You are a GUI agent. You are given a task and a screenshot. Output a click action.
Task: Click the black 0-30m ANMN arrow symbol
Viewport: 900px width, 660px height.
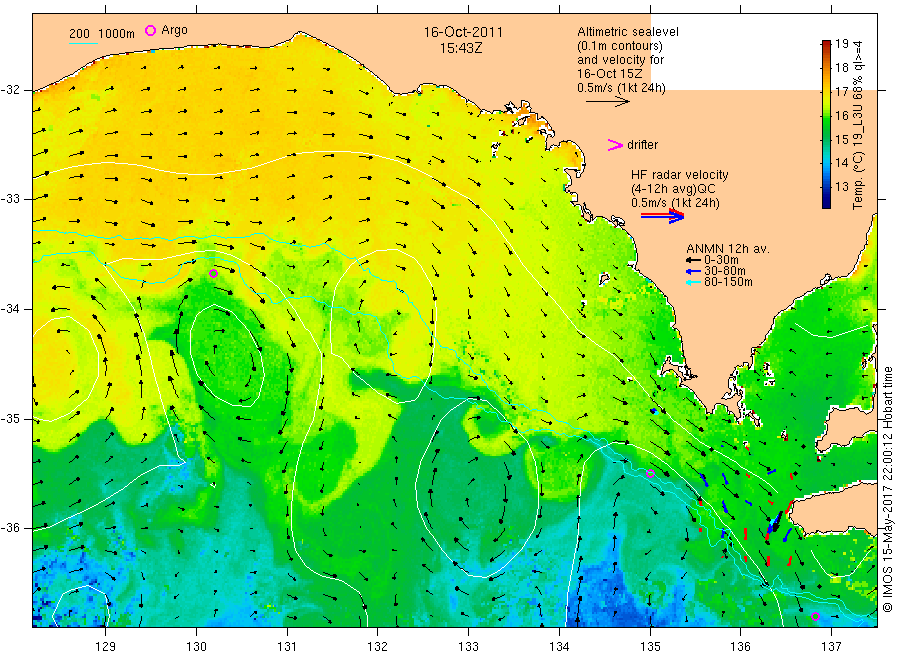[693, 260]
